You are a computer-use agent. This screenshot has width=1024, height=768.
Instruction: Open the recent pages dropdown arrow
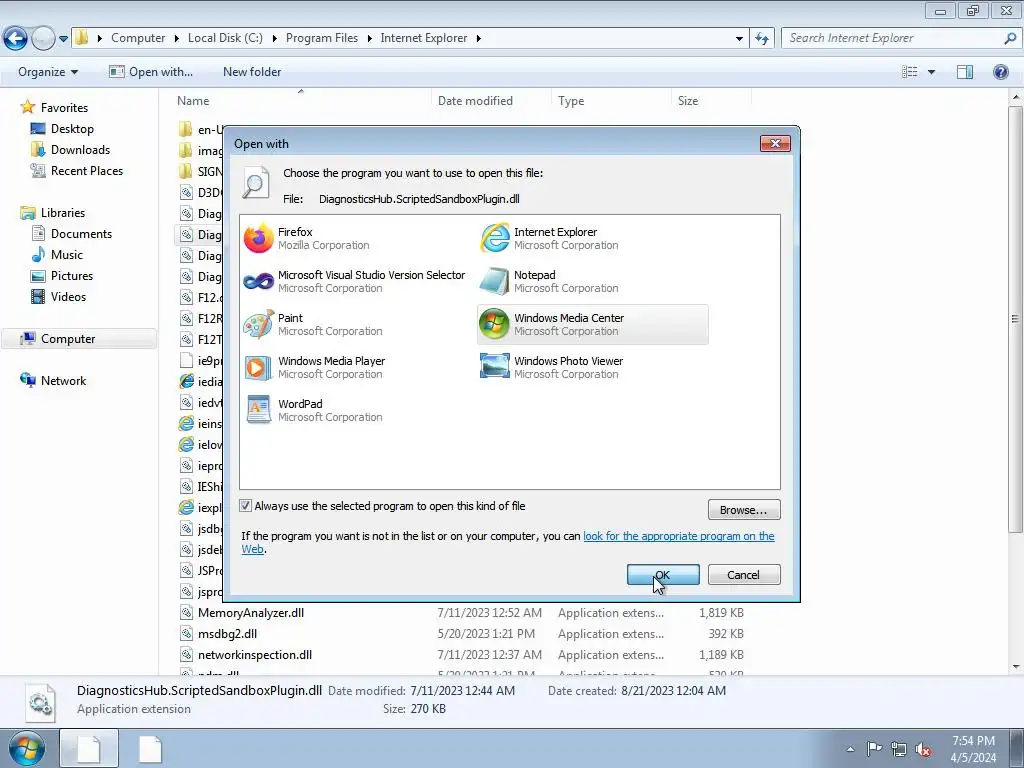pos(63,39)
